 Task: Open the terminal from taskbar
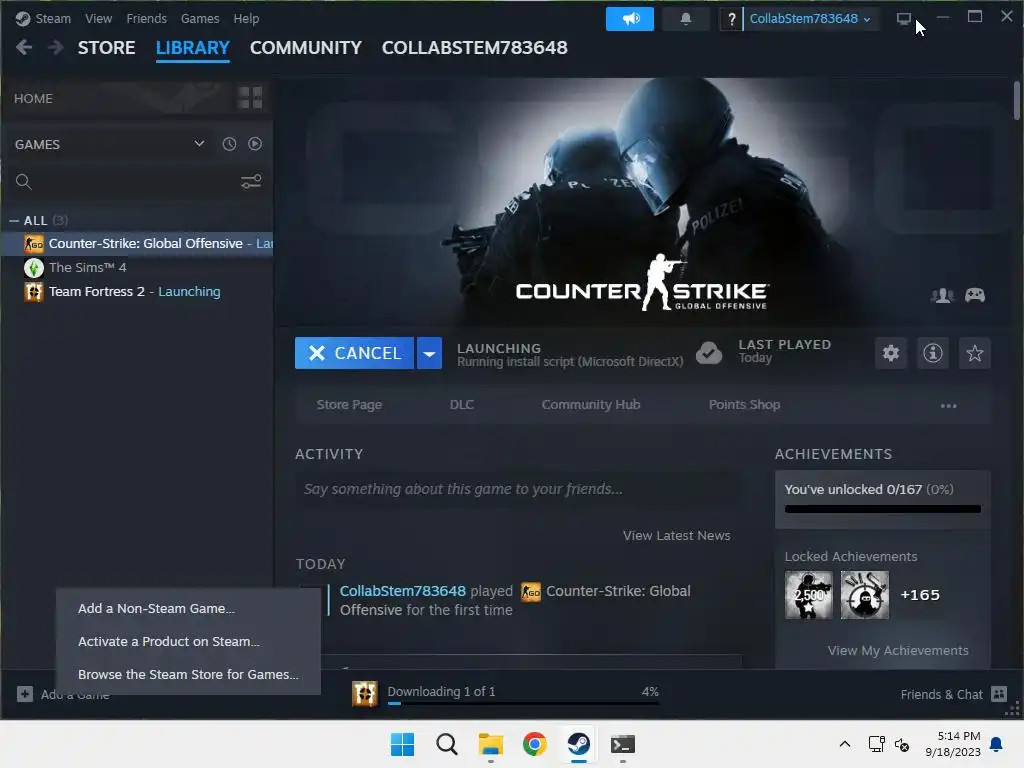[x=622, y=744]
